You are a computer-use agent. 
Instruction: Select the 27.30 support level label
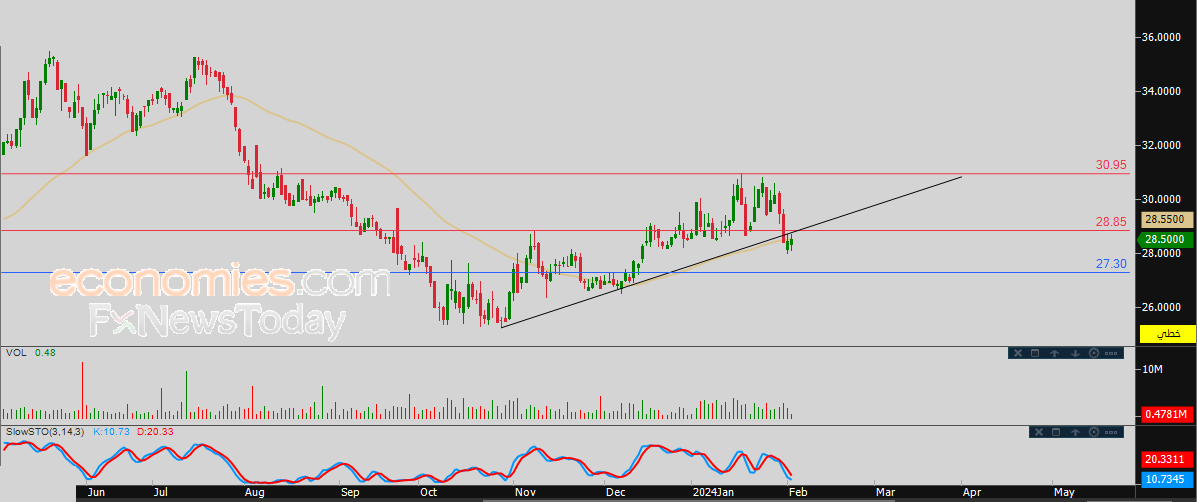pos(1112,264)
